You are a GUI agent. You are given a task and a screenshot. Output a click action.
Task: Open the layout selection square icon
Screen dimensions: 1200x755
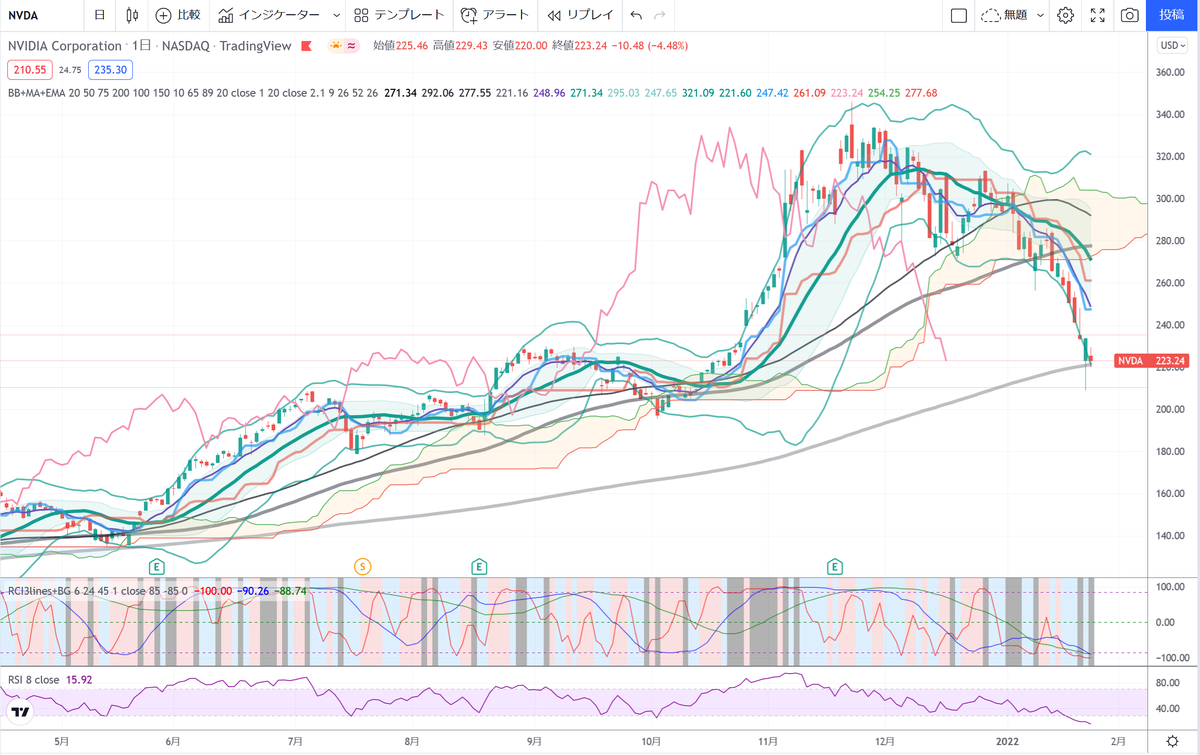click(958, 15)
